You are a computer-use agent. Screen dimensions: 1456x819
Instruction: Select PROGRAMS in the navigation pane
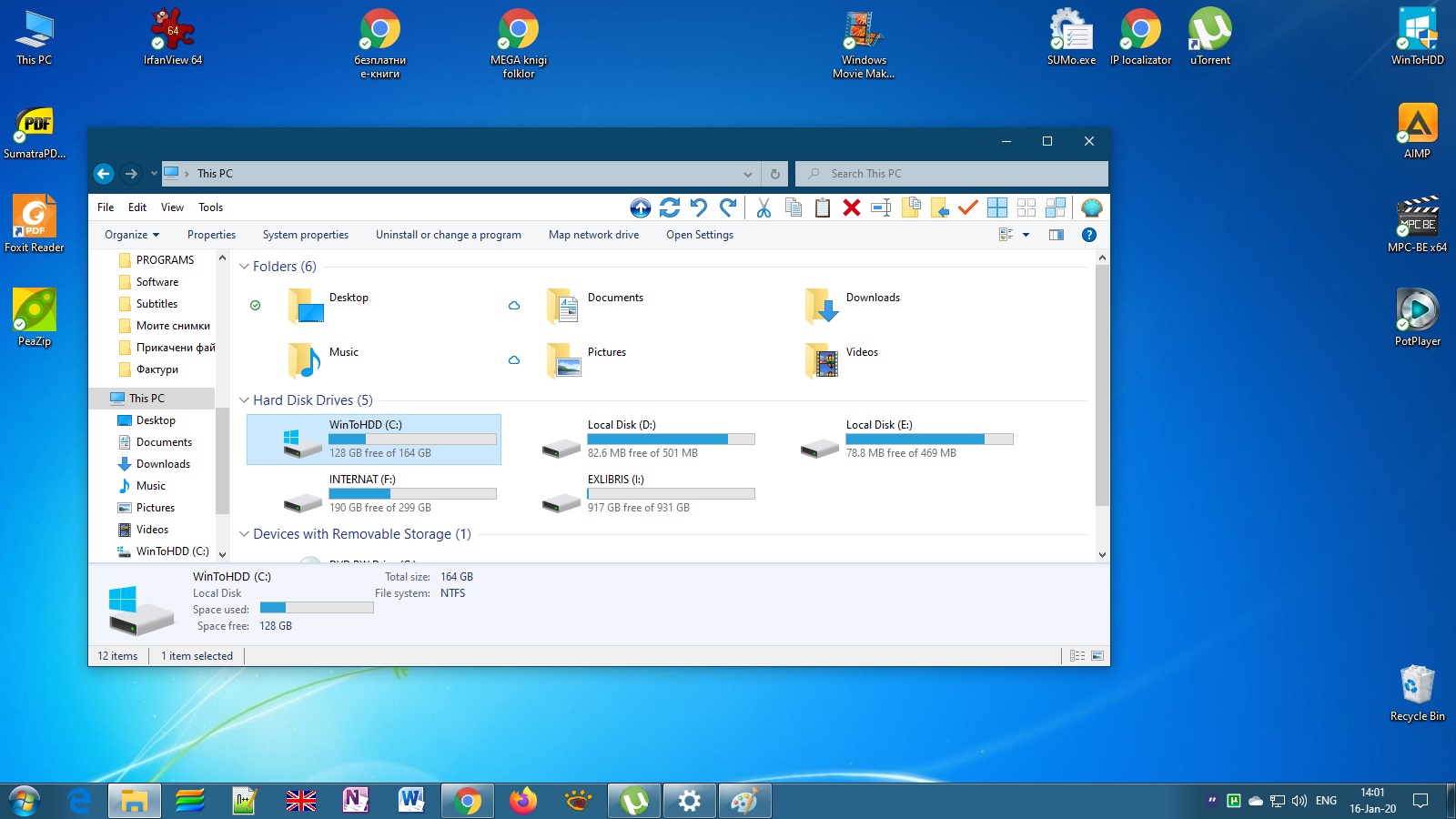click(165, 260)
